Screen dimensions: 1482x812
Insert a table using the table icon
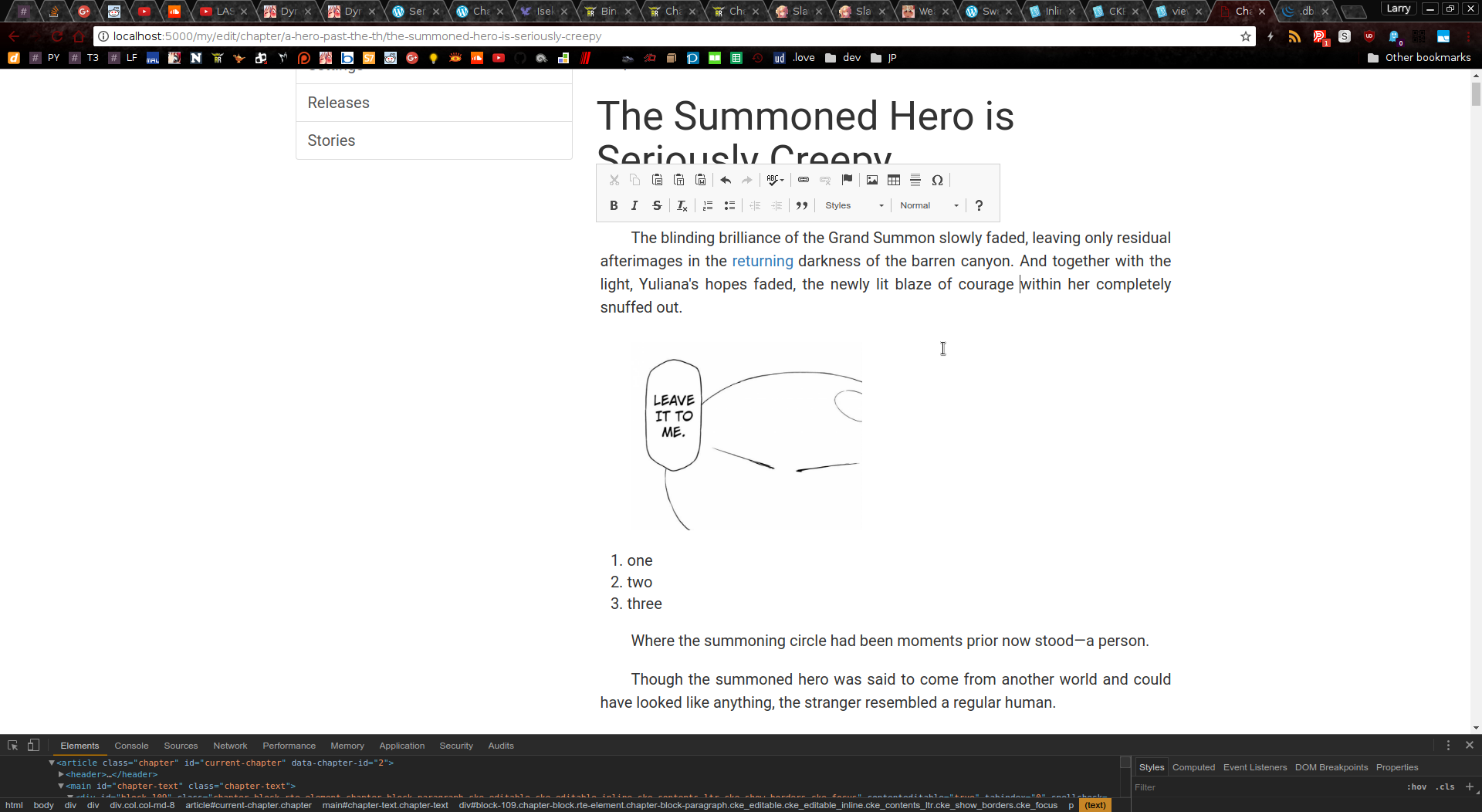[894, 180]
